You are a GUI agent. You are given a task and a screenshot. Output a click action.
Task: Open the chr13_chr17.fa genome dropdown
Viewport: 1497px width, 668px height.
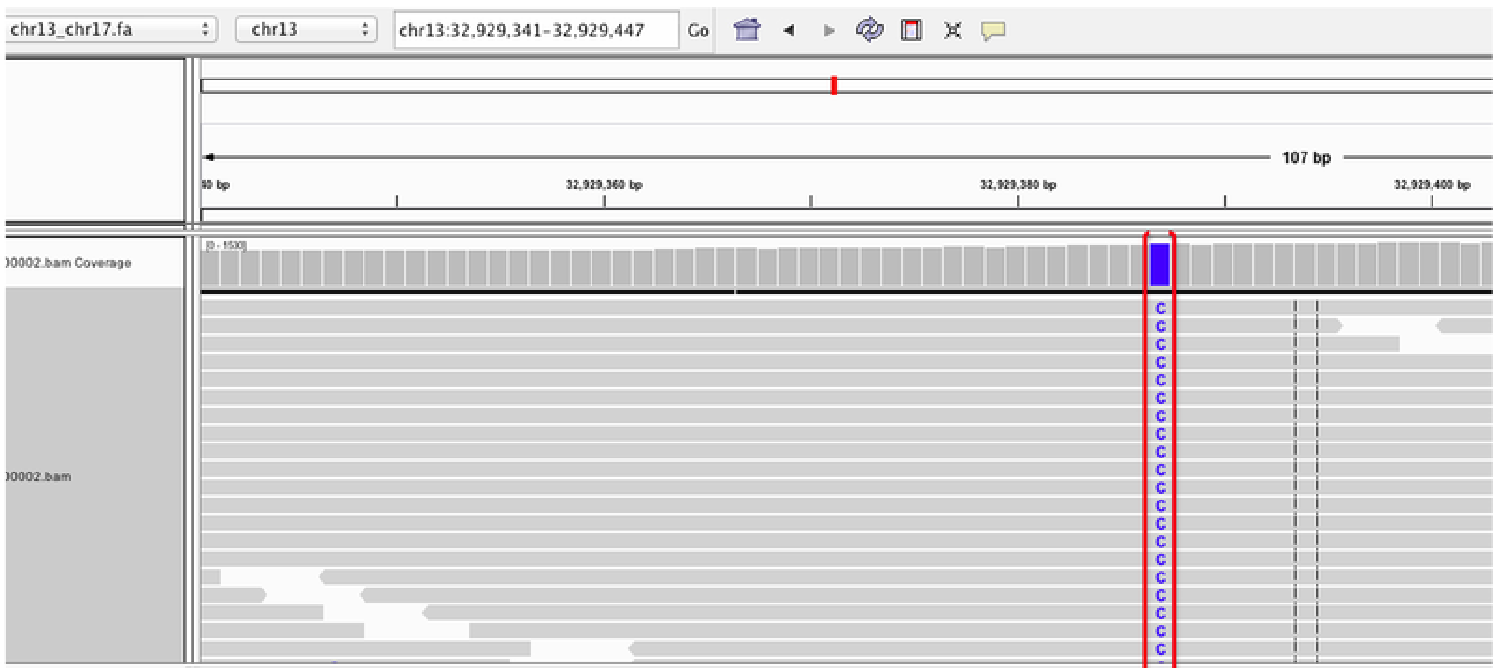click(x=110, y=30)
